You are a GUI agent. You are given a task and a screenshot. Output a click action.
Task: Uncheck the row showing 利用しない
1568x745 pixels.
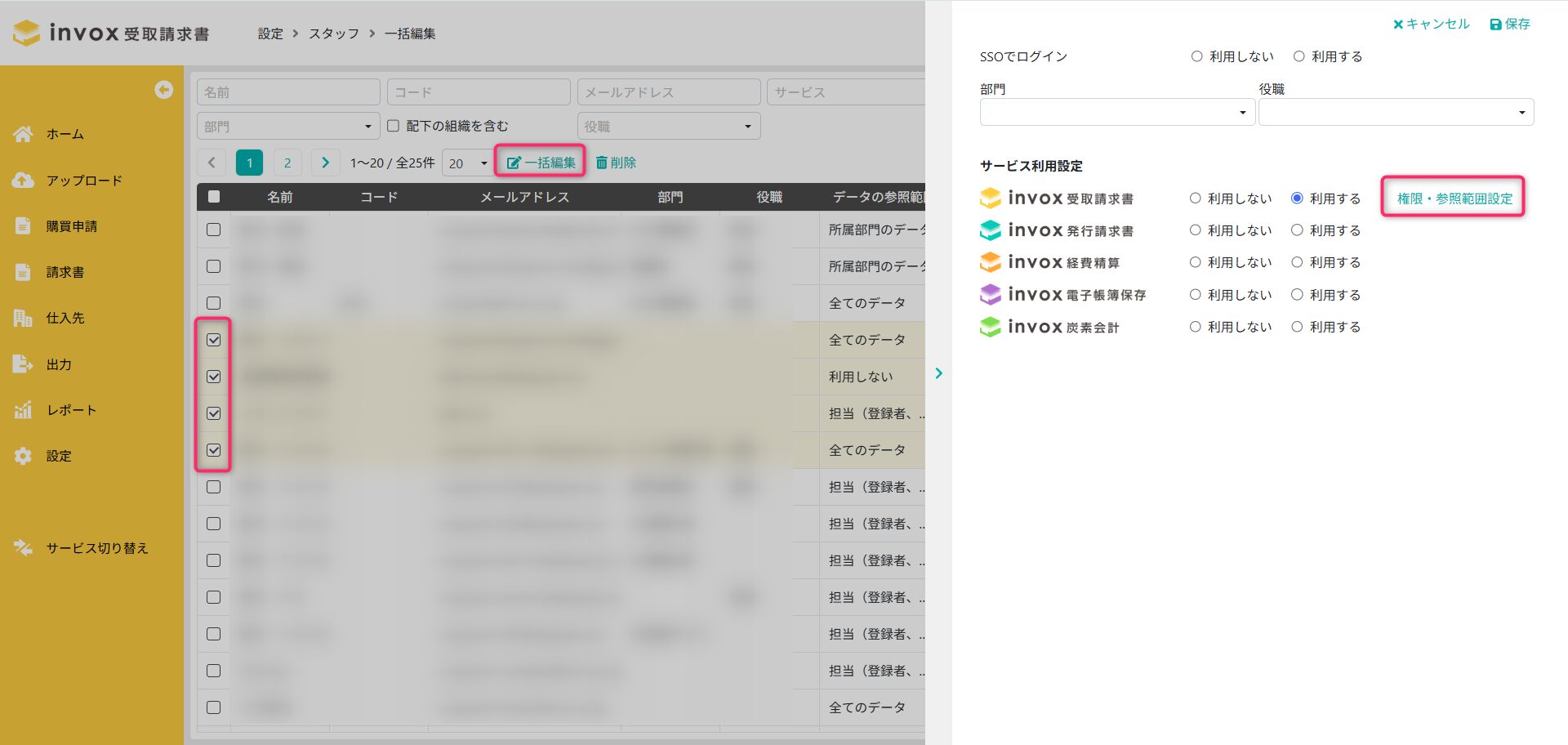tap(214, 377)
